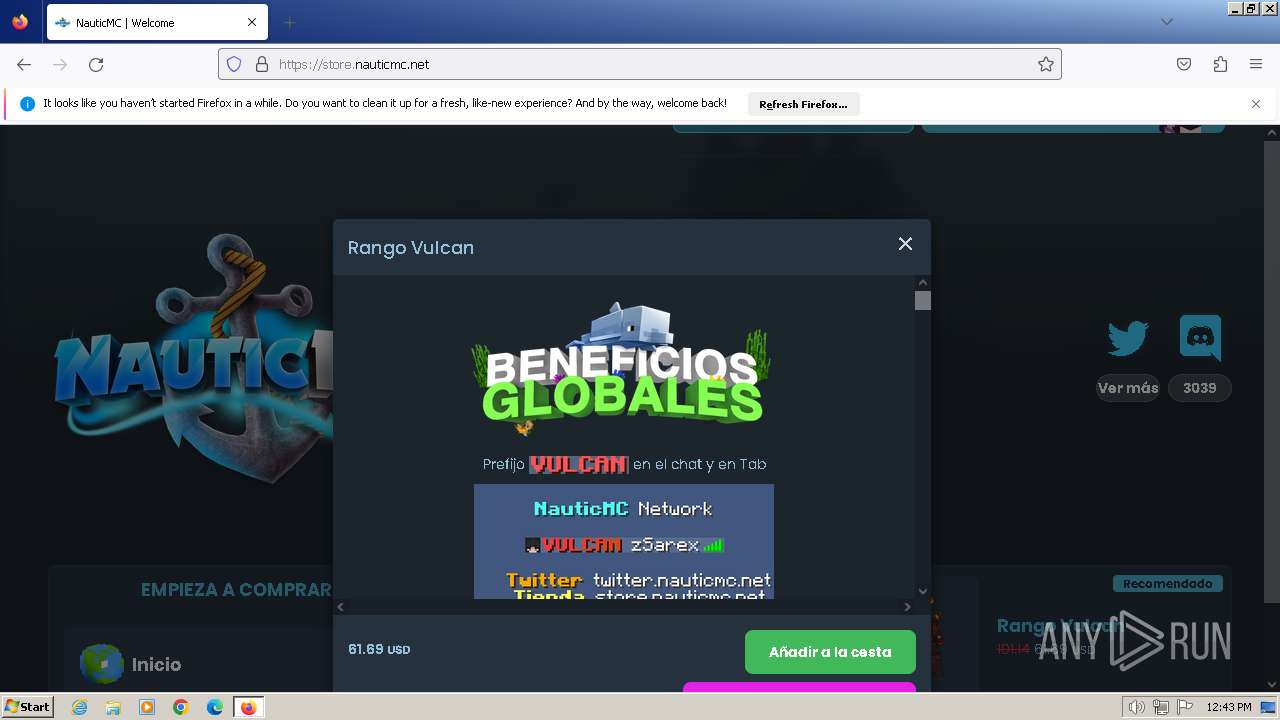Open a new tab with plus button
Screen dimensions: 1280x720
coord(289,22)
